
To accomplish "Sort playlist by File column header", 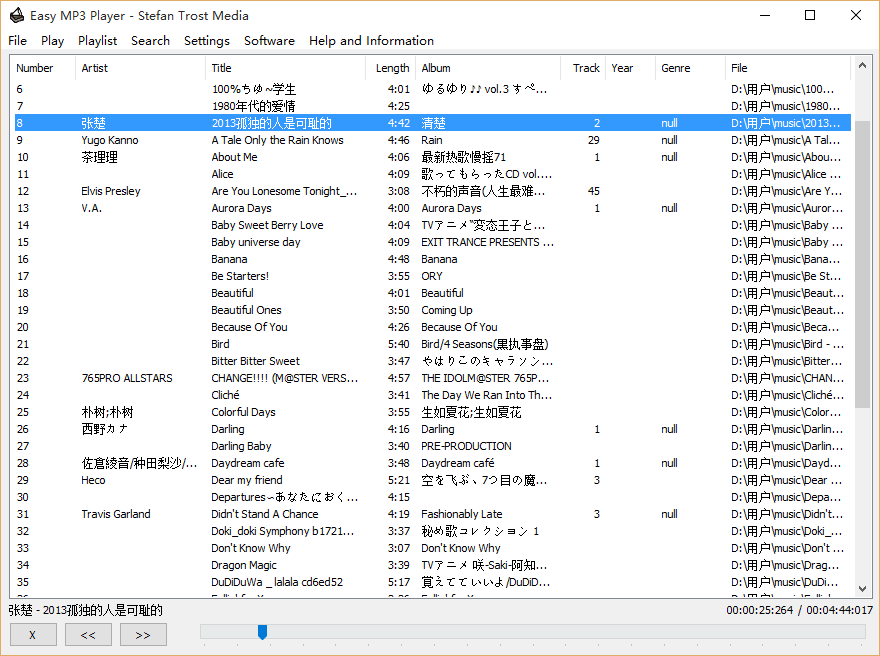I will pos(788,68).
